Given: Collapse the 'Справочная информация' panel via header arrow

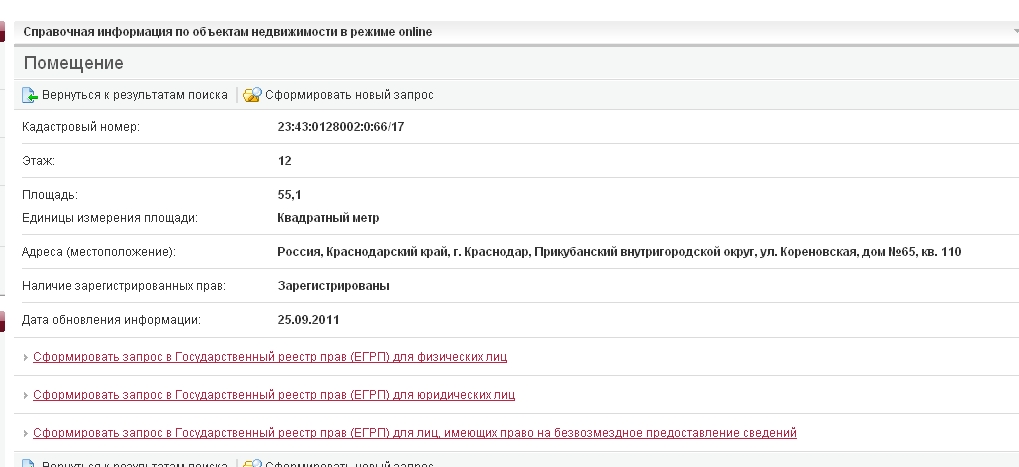Looking at the screenshot, I should click(x=1014, y=32).
